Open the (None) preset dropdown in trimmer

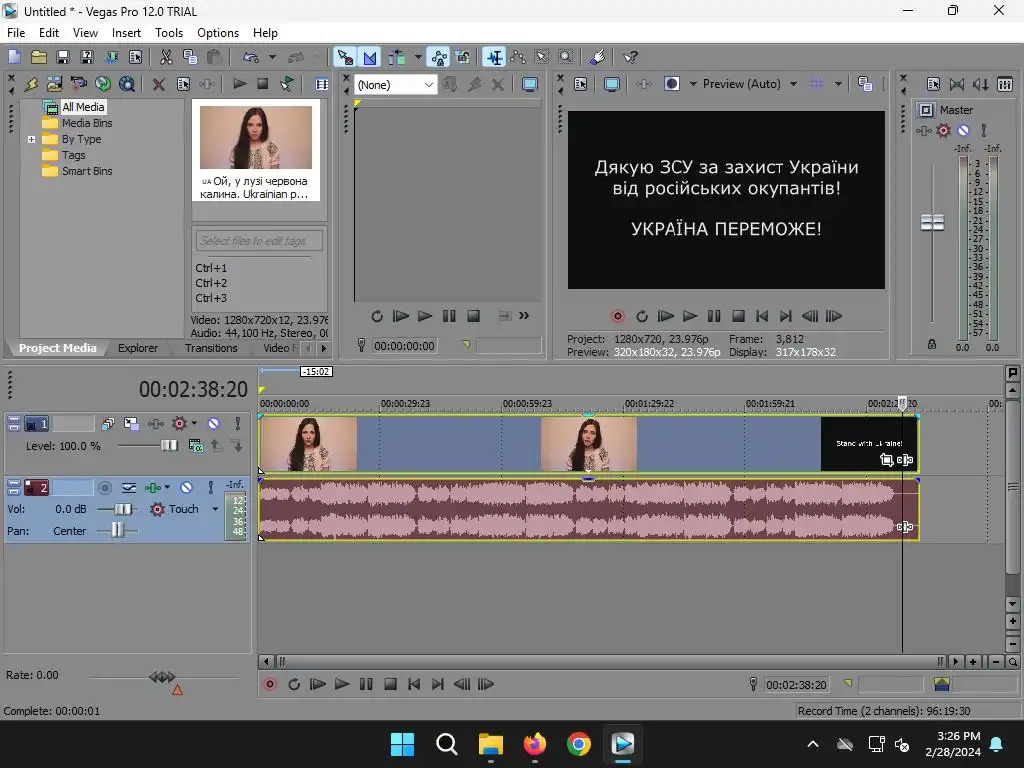[x=428, y=85]
